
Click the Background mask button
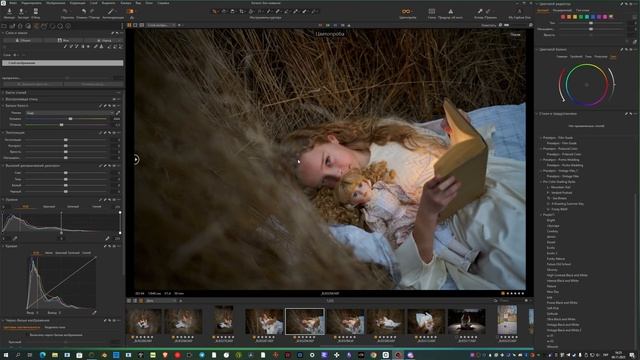click(x=63, y=40)
